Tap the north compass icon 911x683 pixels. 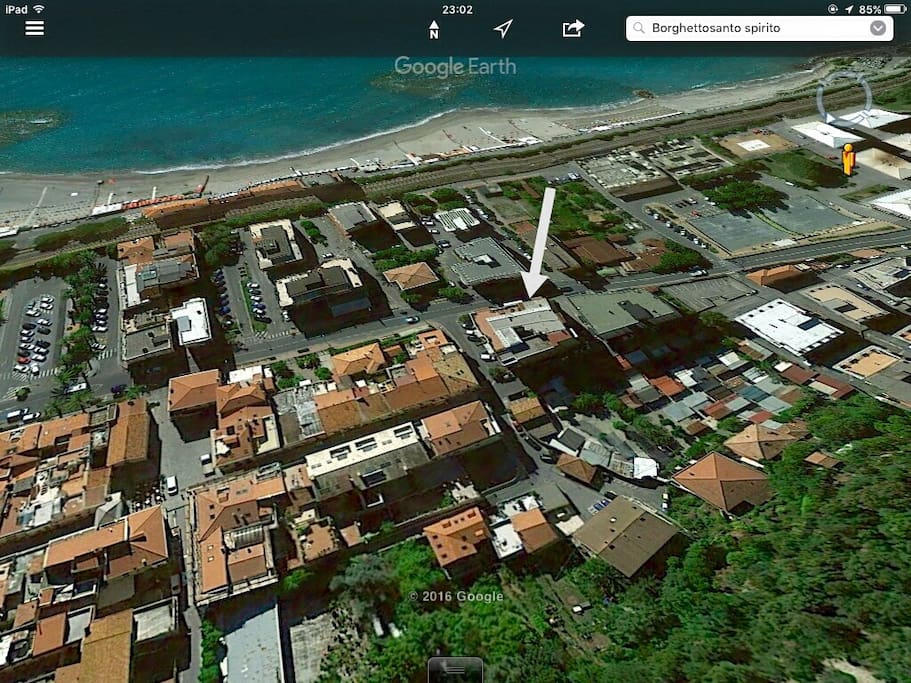pos(433,29)
